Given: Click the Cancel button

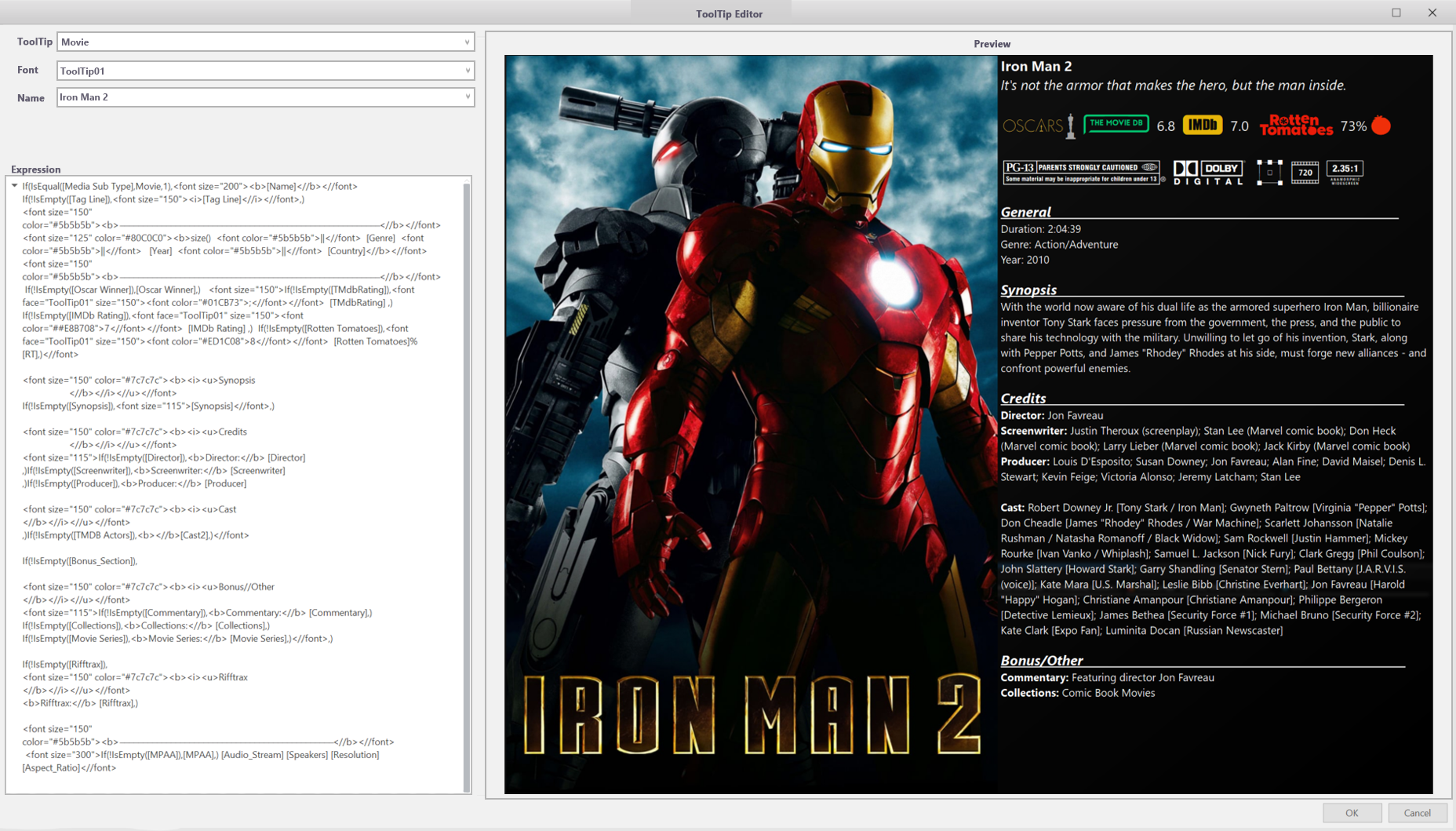Looking at the screenshot, I should (1417, 813).
